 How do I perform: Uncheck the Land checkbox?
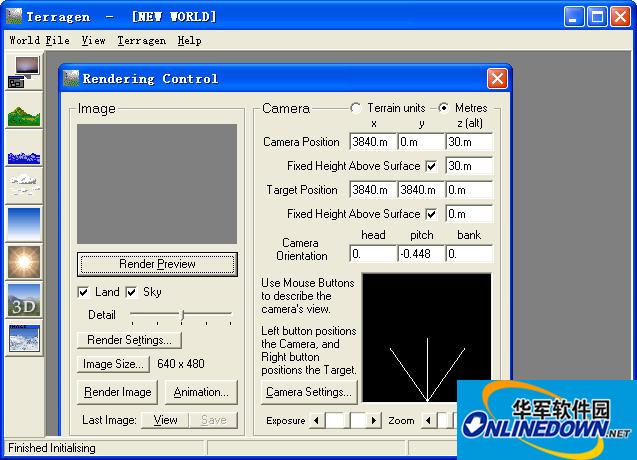click(x=83, y=292)
